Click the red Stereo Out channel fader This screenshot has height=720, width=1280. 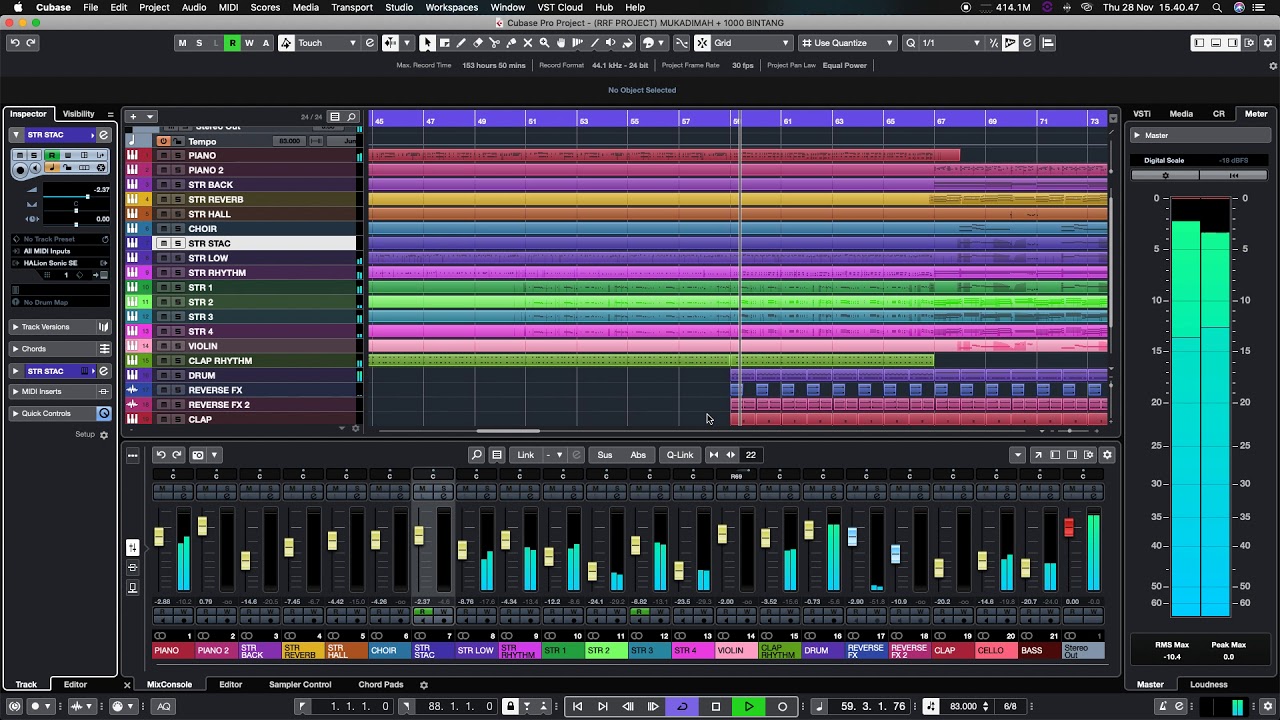pyautogui.click(x=1069, y=527)
